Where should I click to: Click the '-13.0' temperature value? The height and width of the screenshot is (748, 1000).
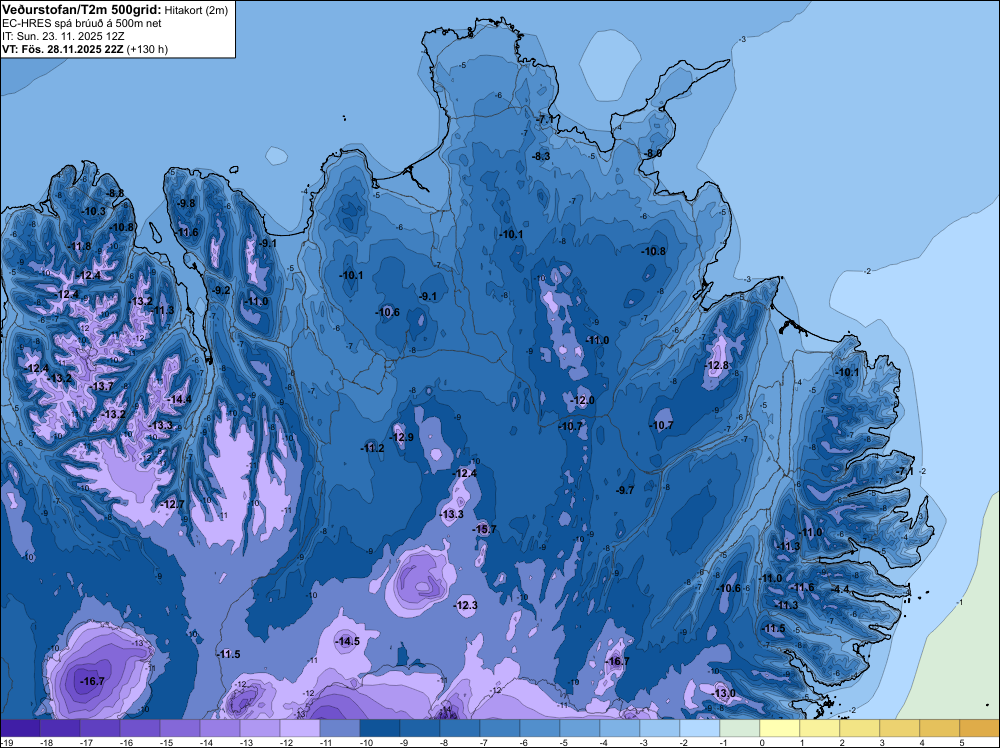(x=723, y=693)
